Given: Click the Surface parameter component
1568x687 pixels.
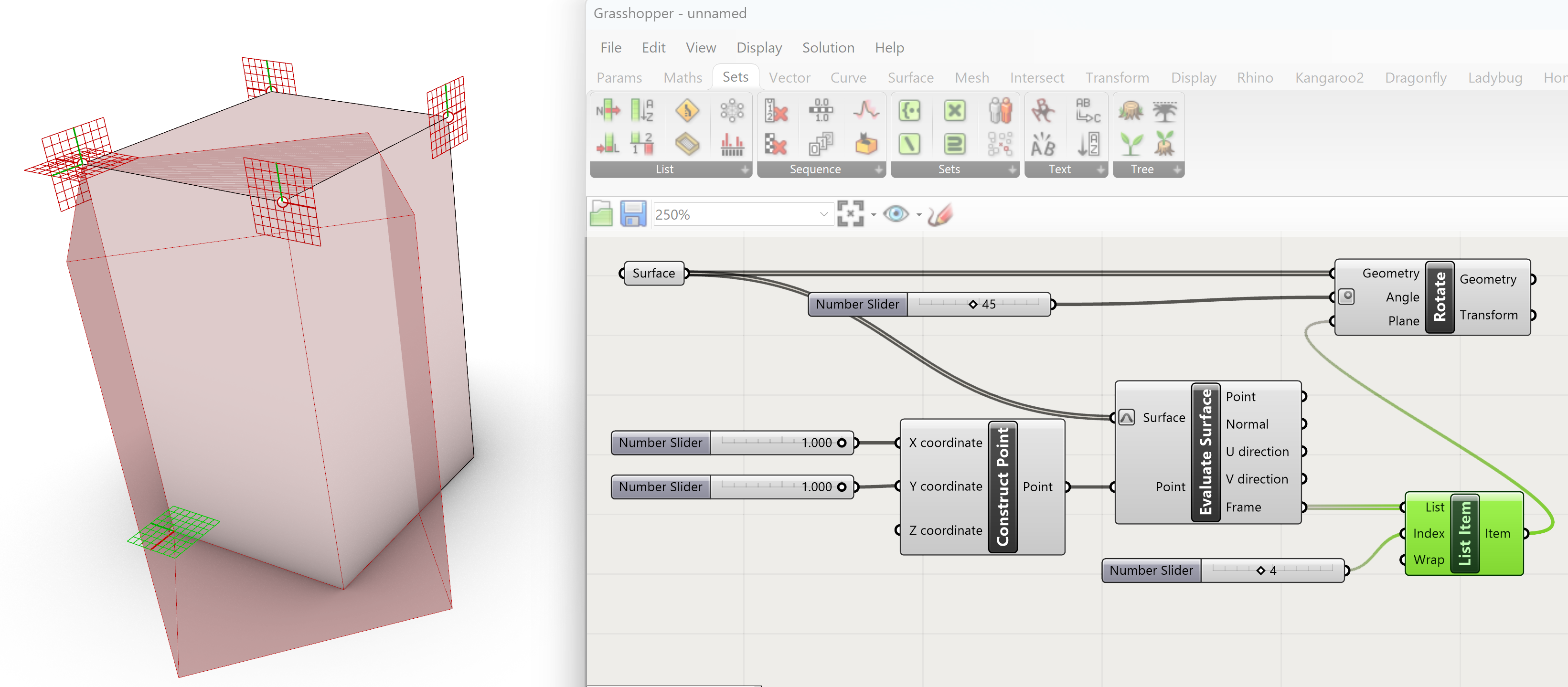Looking at the screenshot, I should tap(653, 273).
